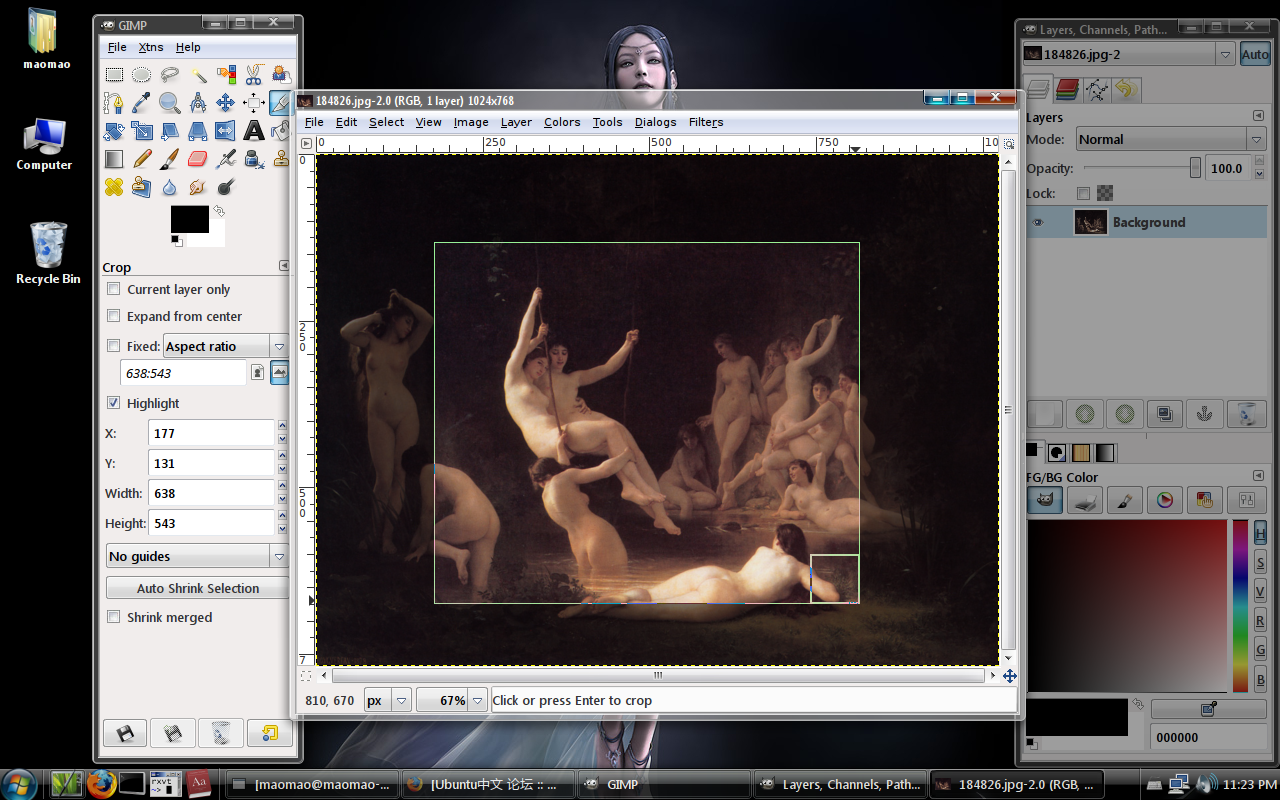The height and width of the screenshot is (800, 1280).
Task: Open the No guides dropdown
Action: point(197,556)
